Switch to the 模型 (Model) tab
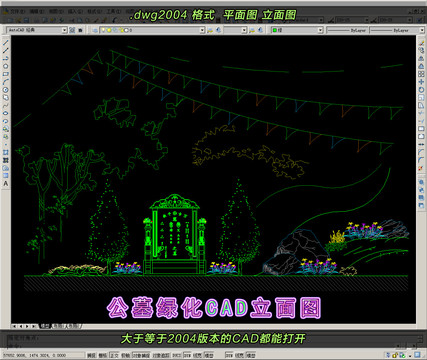This screenshot has height=360, width=427. click(45, 326)
